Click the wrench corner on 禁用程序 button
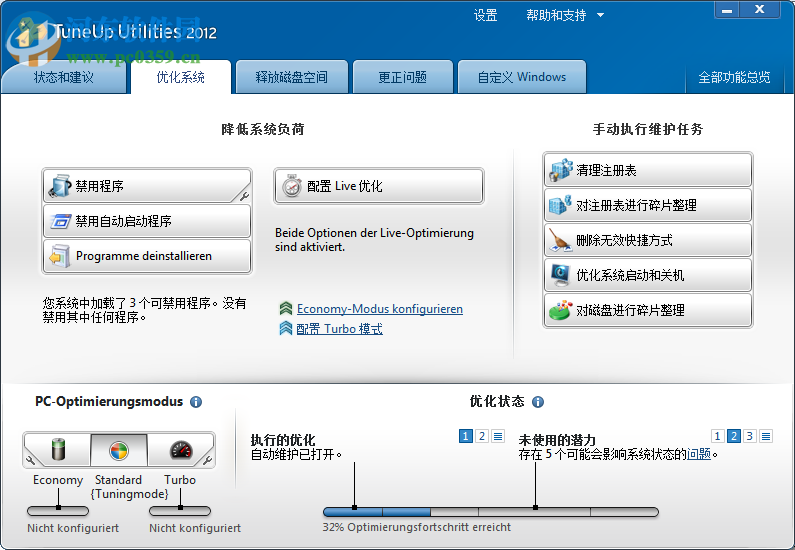This screenshot has height=550, width=795. tap(243, 196)
